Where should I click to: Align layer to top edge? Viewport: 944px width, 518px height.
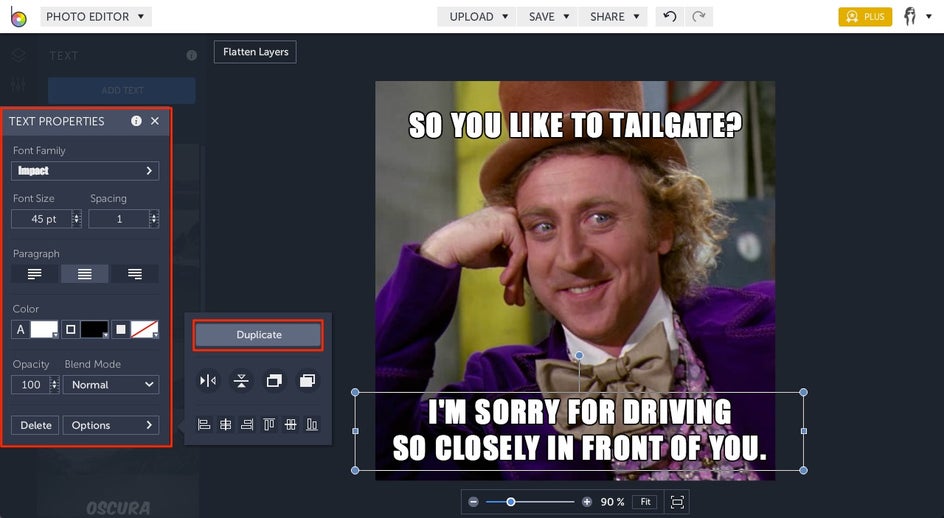click(x=269, y=425)
